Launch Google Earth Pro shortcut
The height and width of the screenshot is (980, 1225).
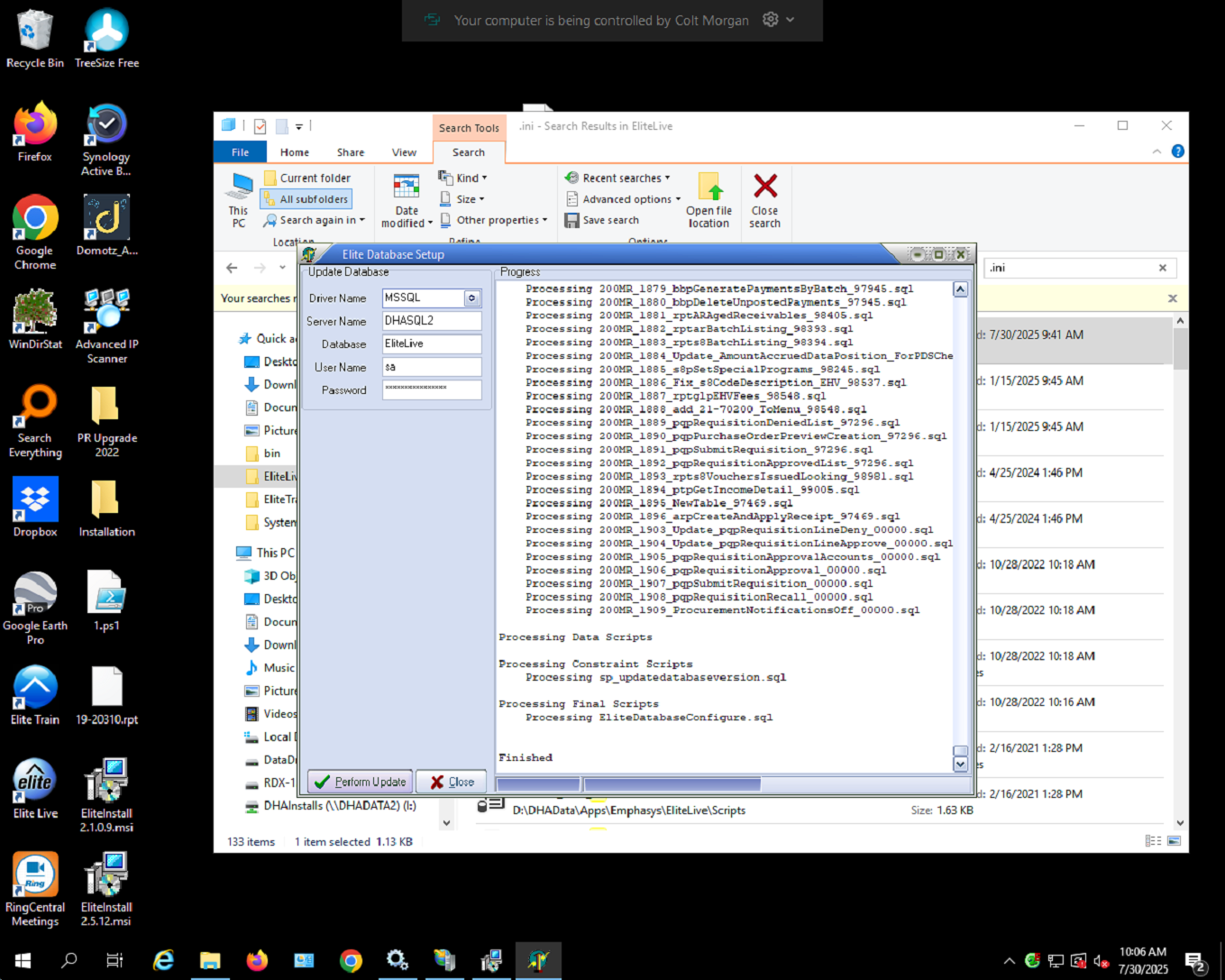coord(35,609)
